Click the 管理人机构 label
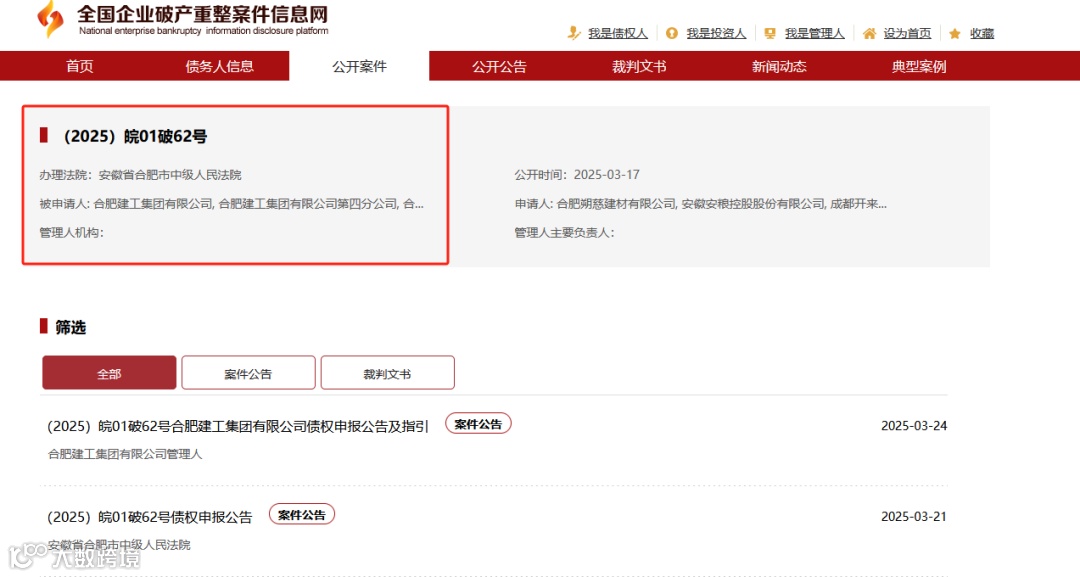This screenshot has height=577, width=1080. pos(71,233)
